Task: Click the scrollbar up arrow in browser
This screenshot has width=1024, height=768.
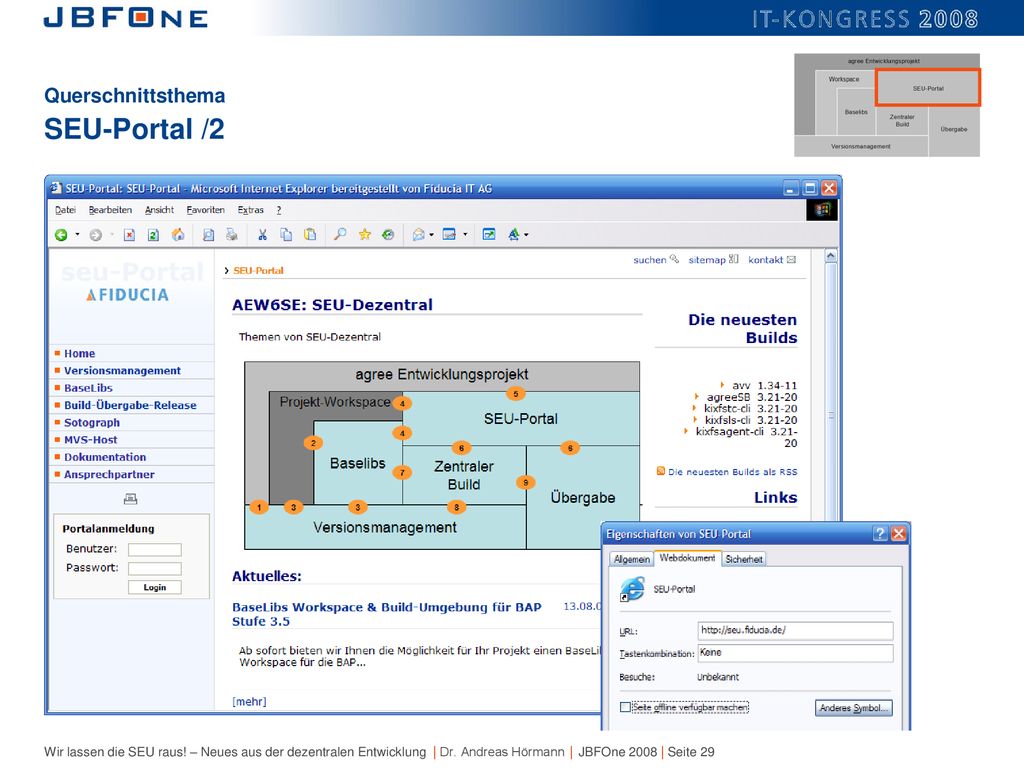Action: [x=831, y=256]
